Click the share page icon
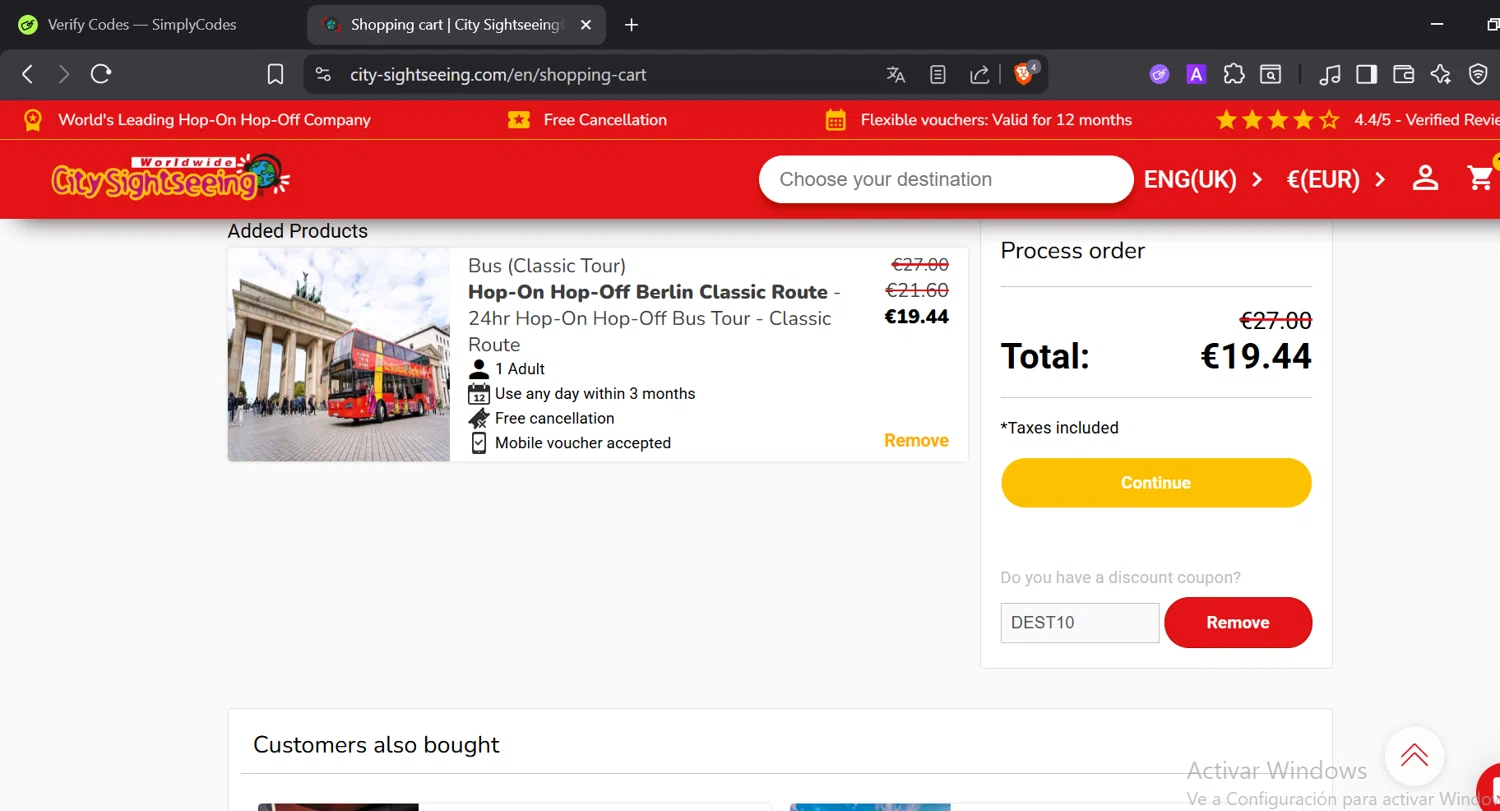Viewport: 1500px width, 811px height. click(980, 74)
